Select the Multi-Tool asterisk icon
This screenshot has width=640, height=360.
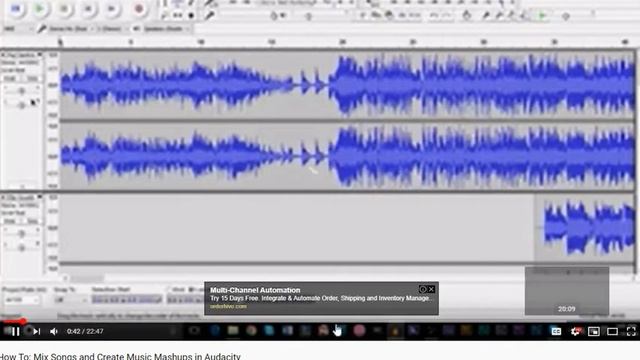click(191, 16)
